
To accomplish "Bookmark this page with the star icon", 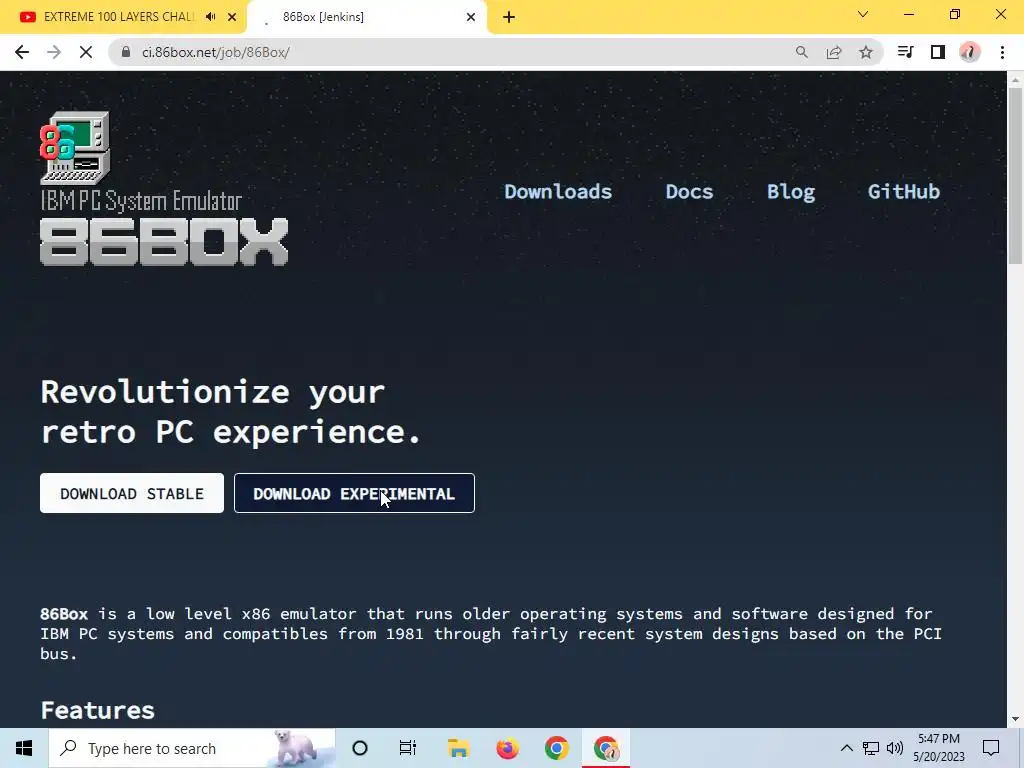I will tap(866, 52).
